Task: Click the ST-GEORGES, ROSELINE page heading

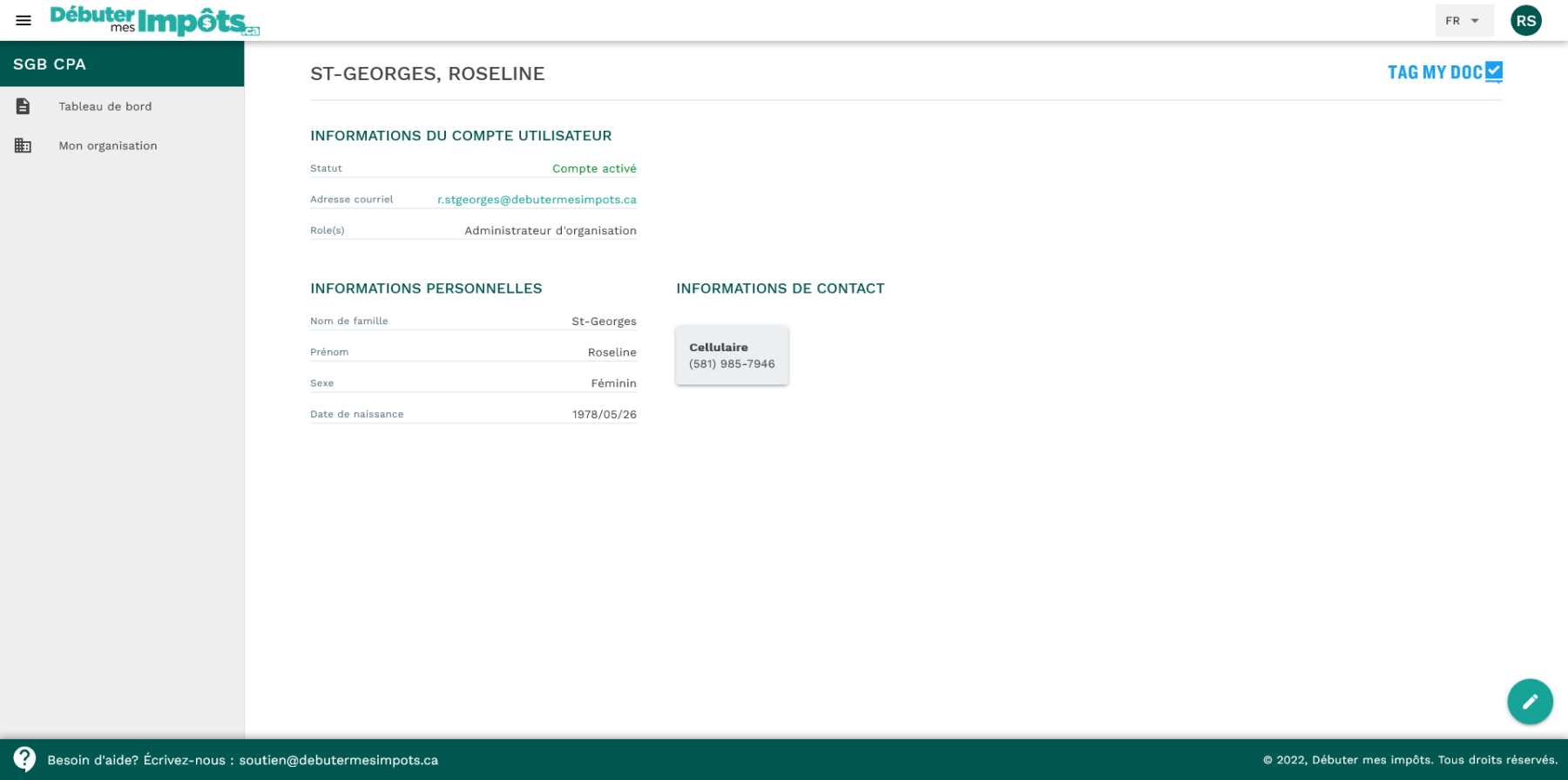Action: pyautogui.click(x=428, y=74)
